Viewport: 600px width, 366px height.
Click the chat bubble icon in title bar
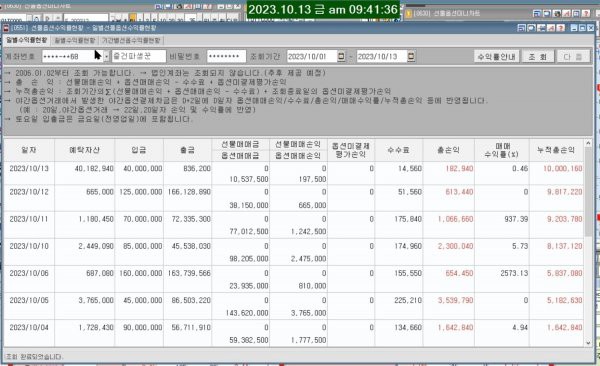(x=531, y=28)
